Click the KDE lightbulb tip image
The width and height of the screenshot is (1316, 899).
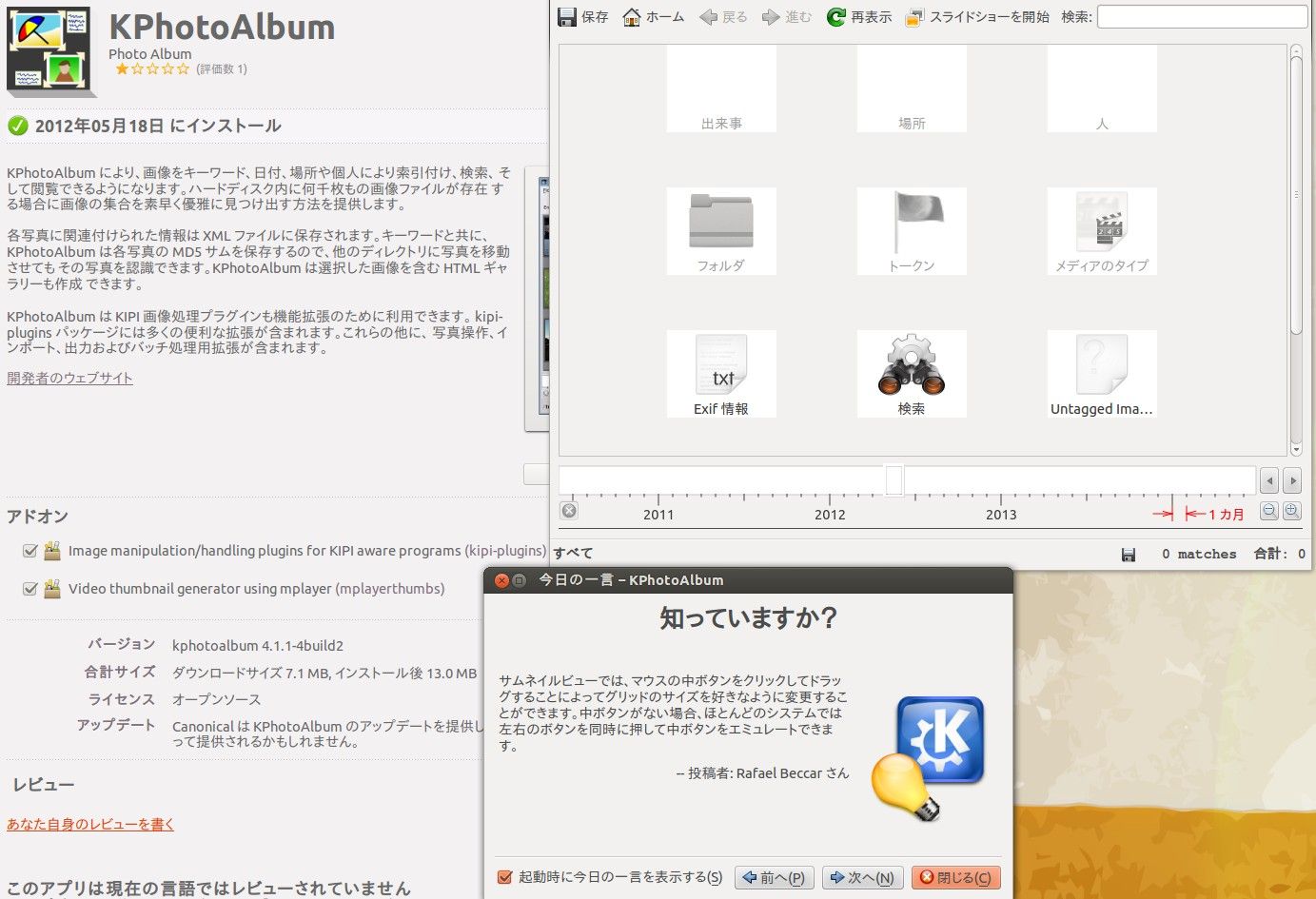click(x=928, y=758)
